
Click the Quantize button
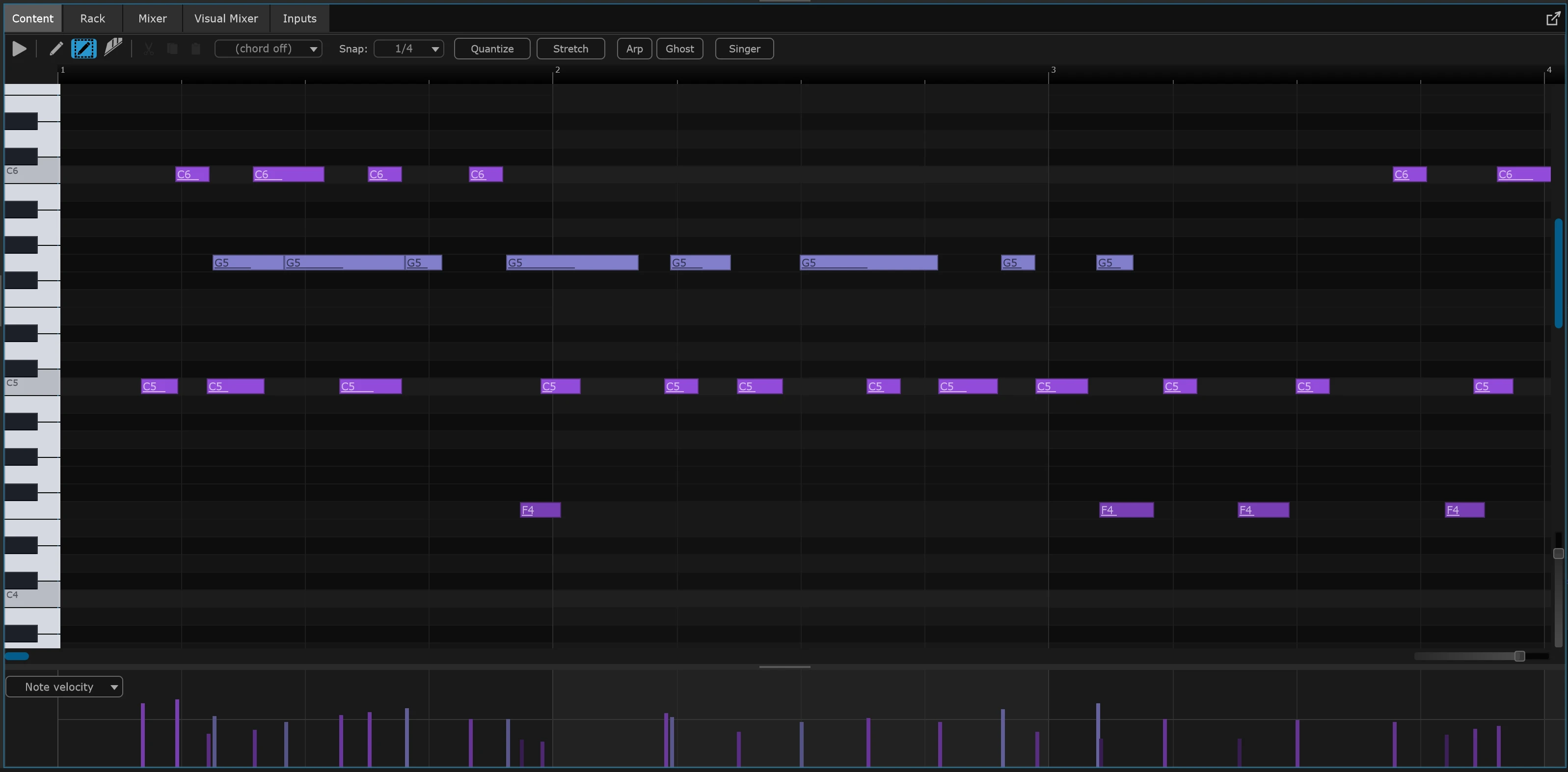point(492,49)
